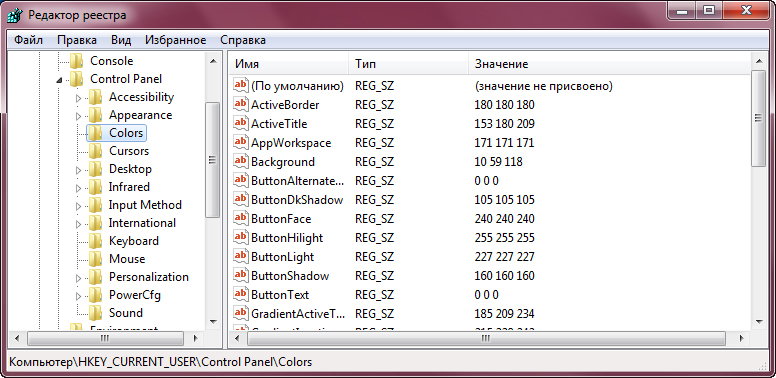Open the Вид menu
This screenshot has height=378, width=776.
coord(121,40)
